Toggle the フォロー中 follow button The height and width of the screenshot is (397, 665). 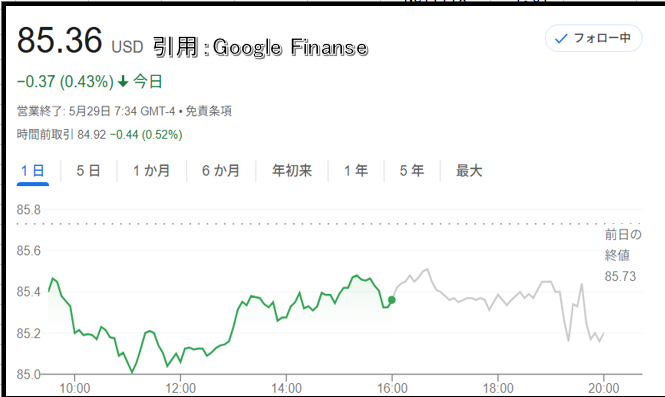coord(593,38)
